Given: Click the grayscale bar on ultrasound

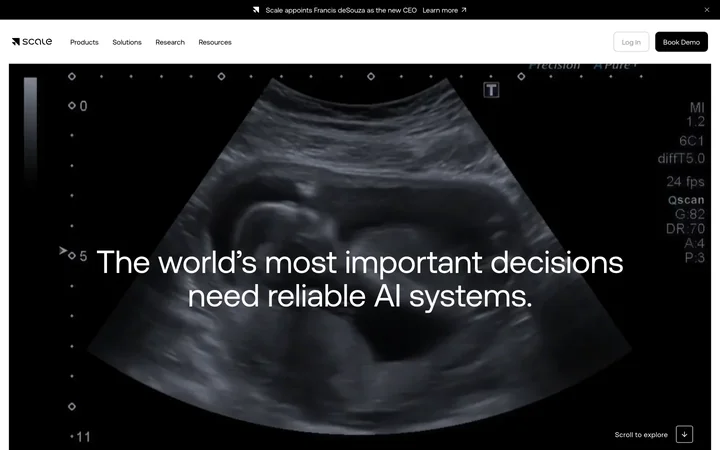Looking at the screenshot, I should click(30, 131).
